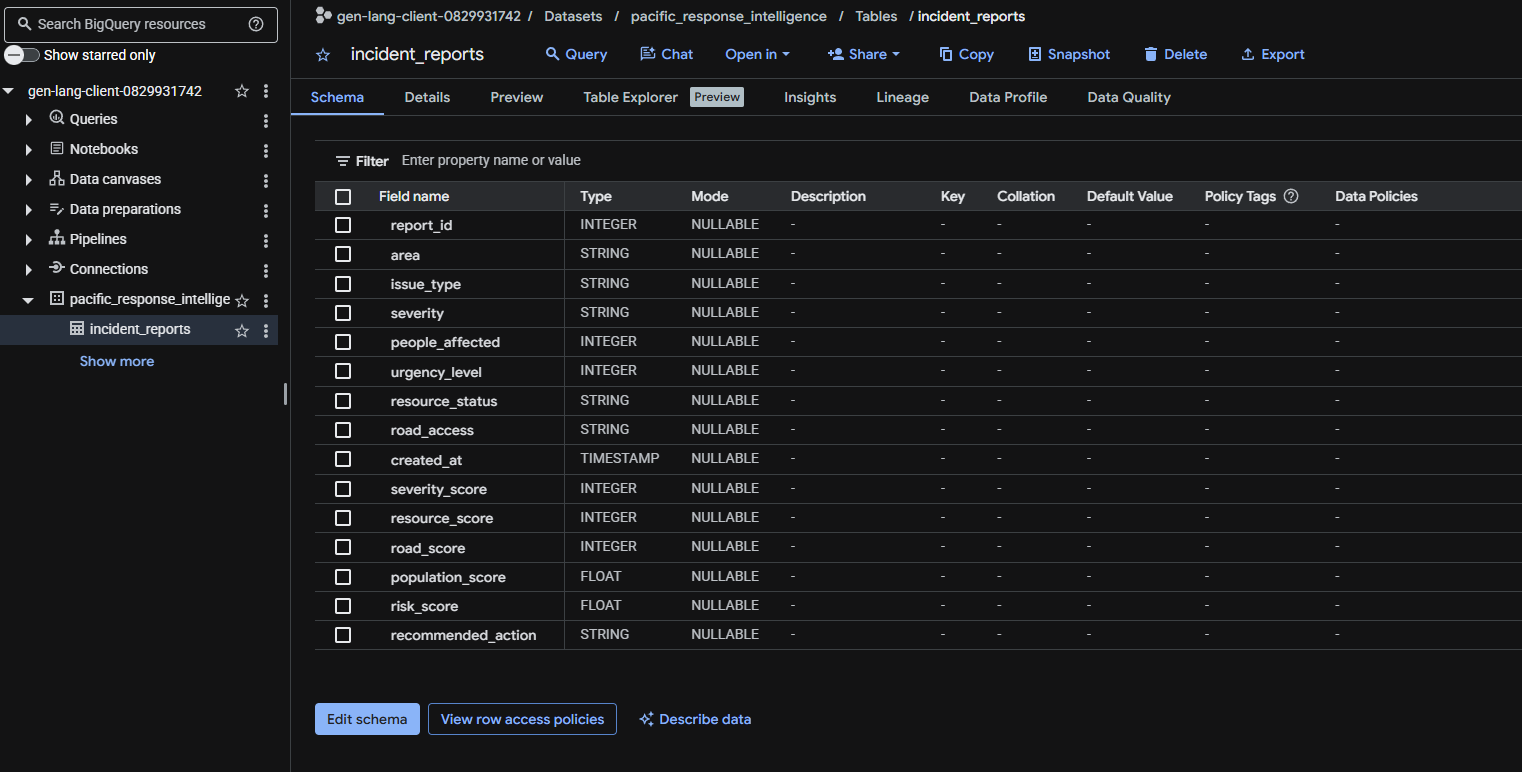Switch to the Insights tab

(810, 97)
